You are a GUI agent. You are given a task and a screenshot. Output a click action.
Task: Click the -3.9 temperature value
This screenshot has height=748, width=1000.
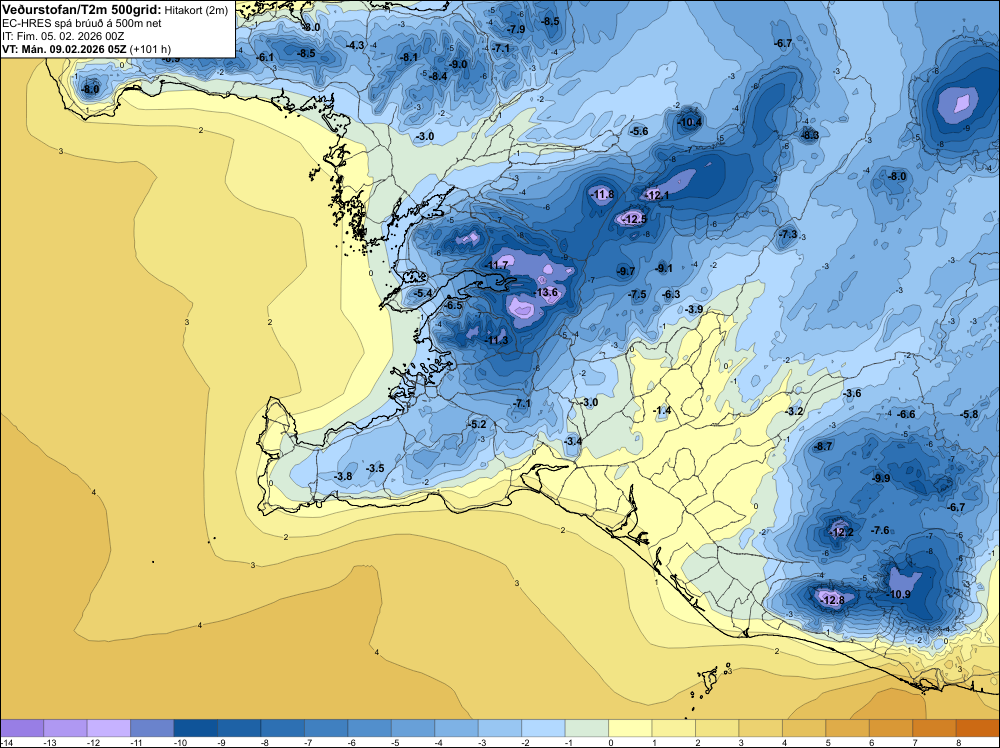tap(694, 309)
